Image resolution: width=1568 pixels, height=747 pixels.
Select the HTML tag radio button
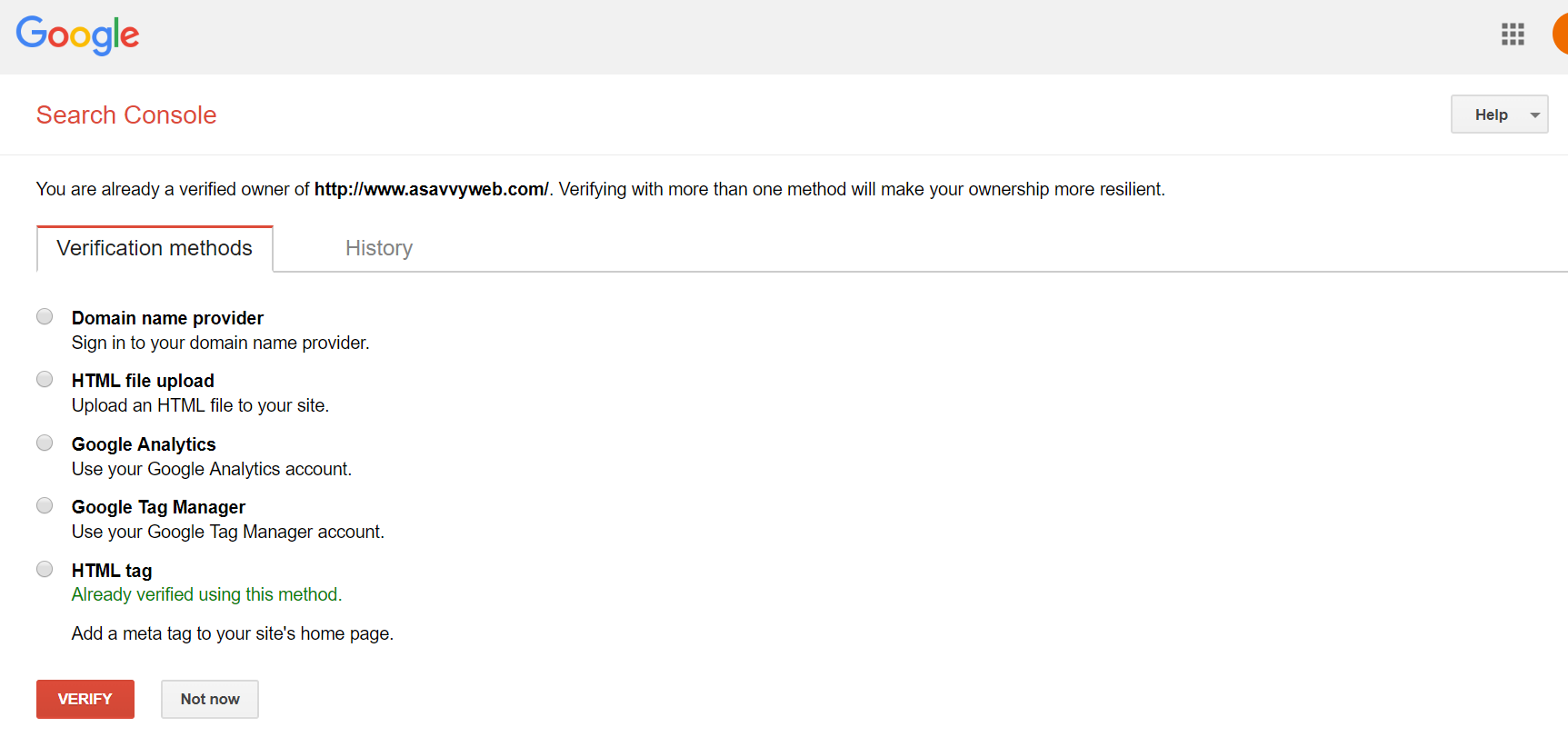pyautogui.click(x=45, y=569)
